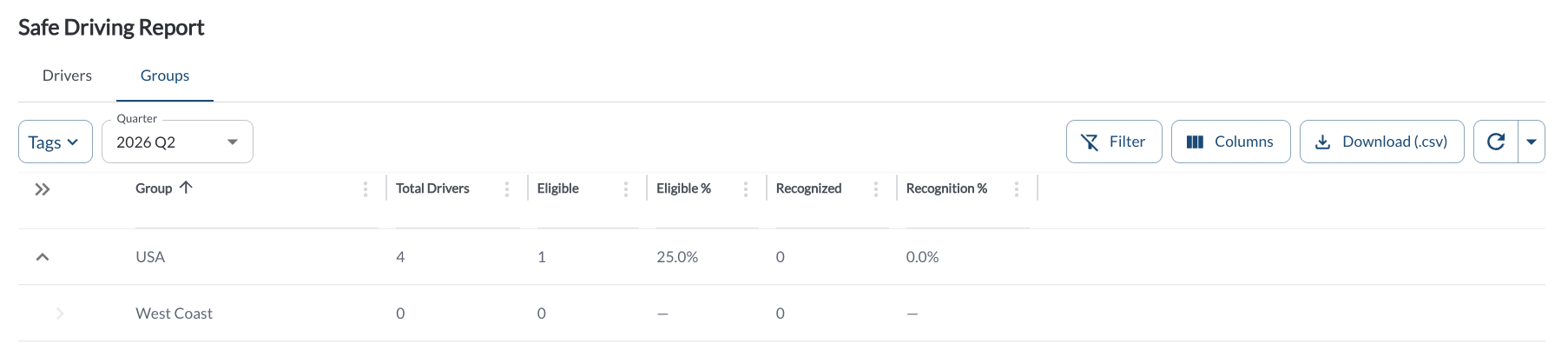
Task: Expand the West Coast group row
Action: [x=60, y=313]
